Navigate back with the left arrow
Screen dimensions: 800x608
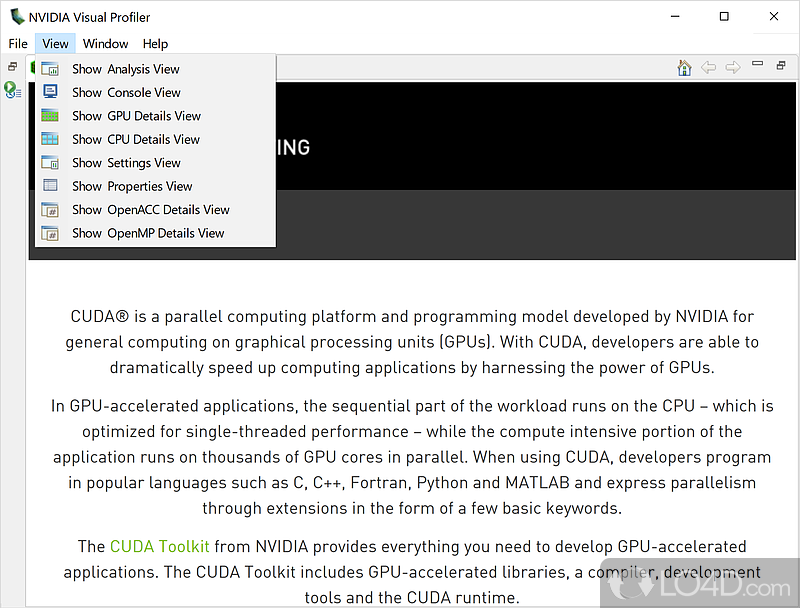click(708, 67)
